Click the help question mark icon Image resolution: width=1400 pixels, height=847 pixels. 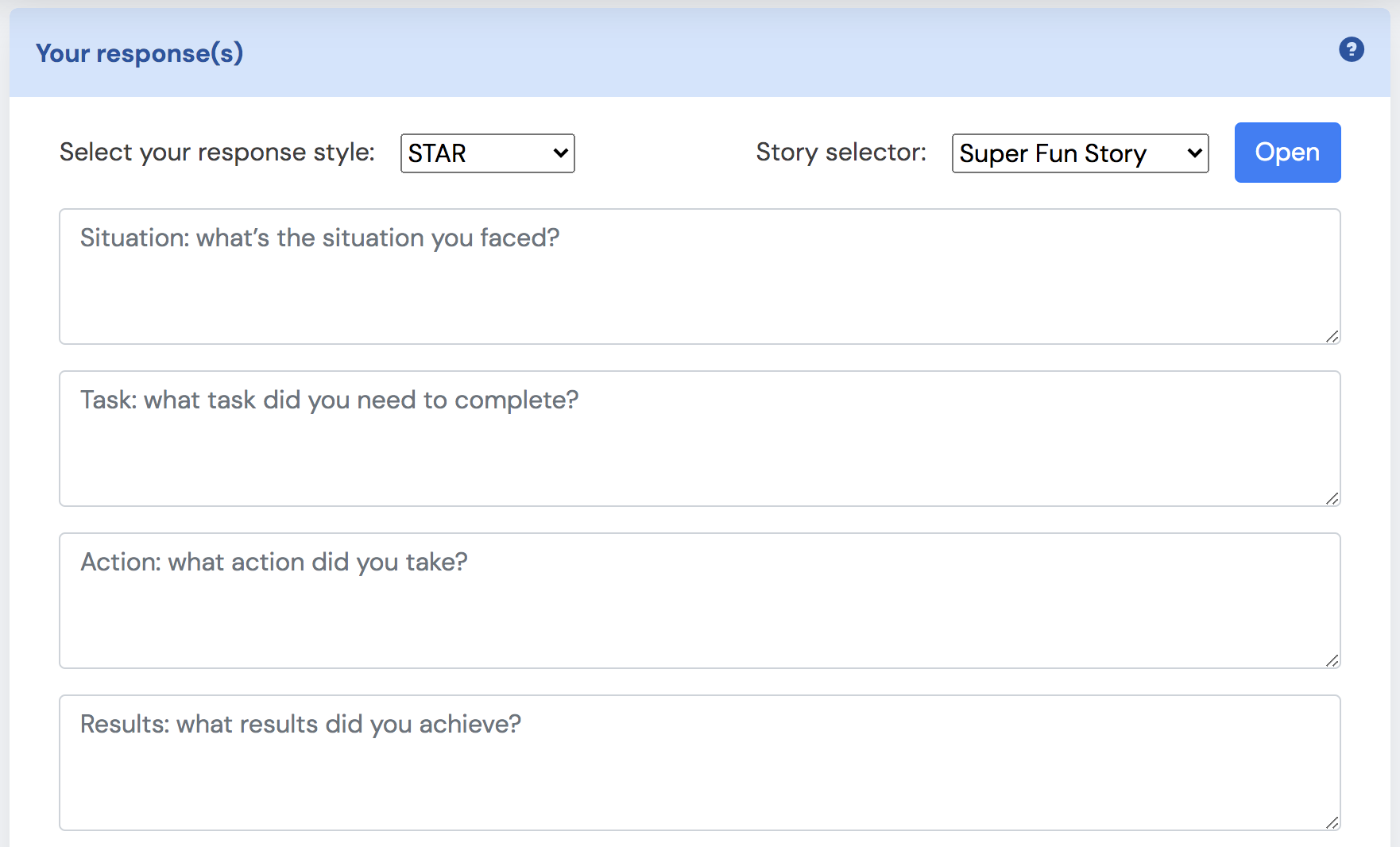(x=1351, y=50)
